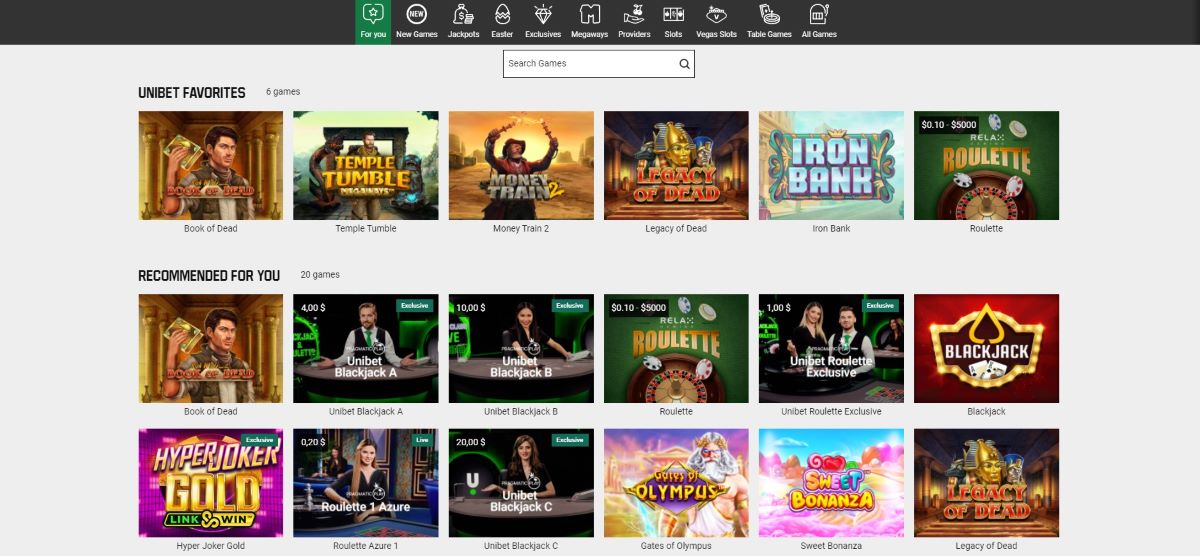The width and height of the screenshot is (1200, 556).
Task: Click the Live badge on Roulette Azure
Action: tap(424, 439)
